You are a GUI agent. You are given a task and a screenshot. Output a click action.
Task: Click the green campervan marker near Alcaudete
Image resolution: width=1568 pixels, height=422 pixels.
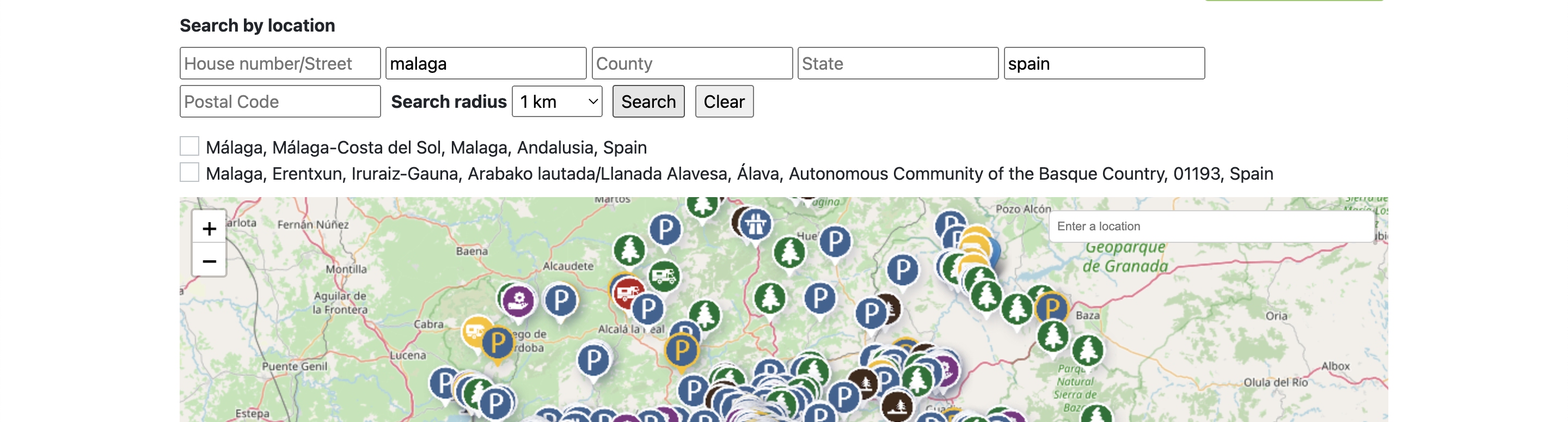pyautogui.click(x=664, y=277)
